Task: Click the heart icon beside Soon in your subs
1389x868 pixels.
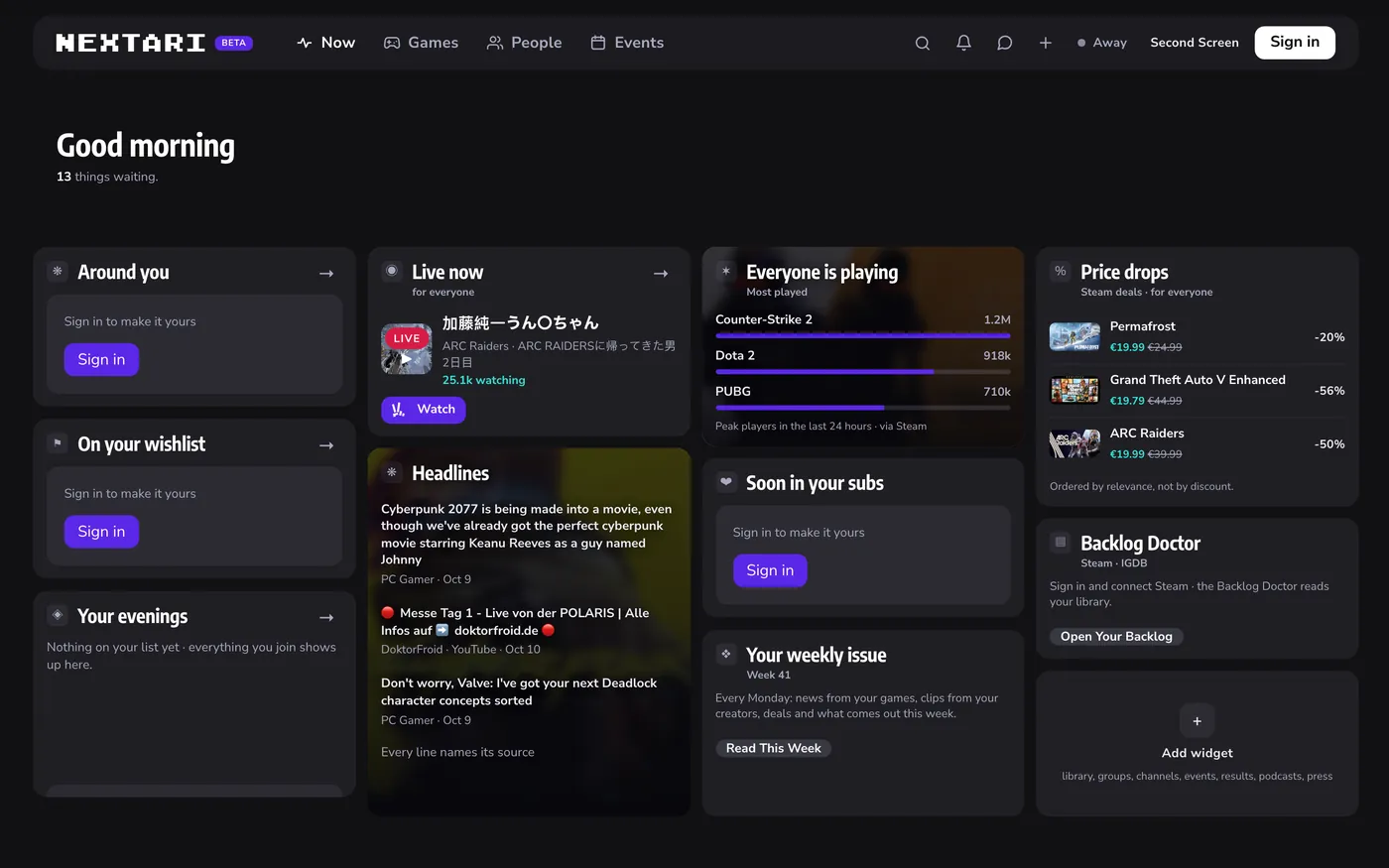Action: tap(726, 482)
